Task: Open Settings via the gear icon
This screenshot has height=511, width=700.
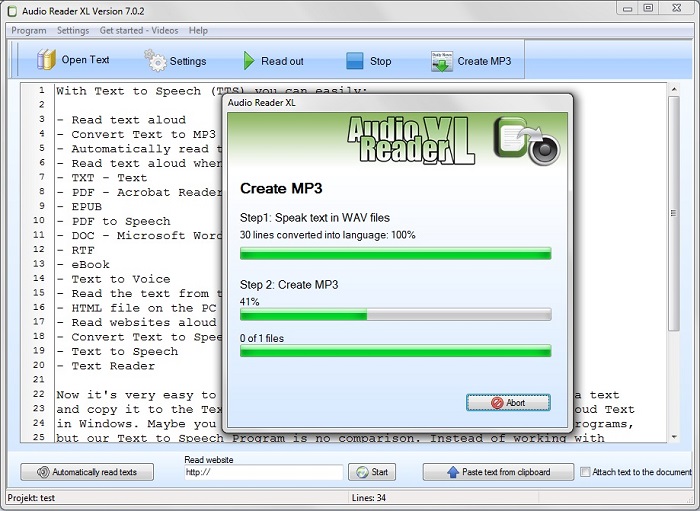Action: pyautogui.click(x=155, y=61)
